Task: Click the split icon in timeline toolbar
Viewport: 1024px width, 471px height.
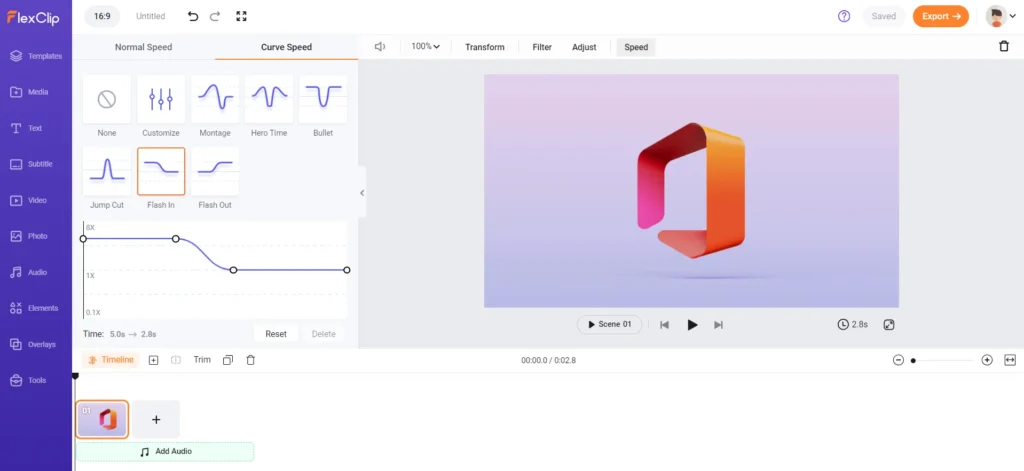Action: pyautogui.click(x=176, y=360)
